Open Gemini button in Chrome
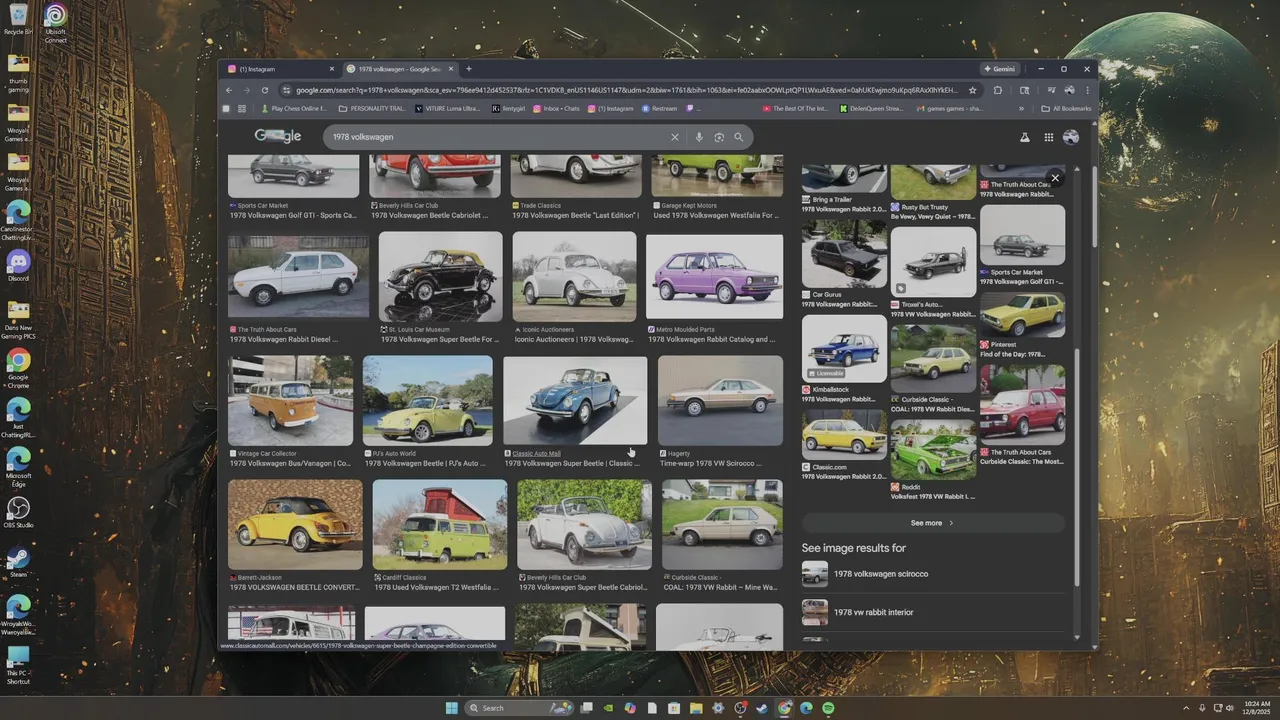 tap(1000, 69)
